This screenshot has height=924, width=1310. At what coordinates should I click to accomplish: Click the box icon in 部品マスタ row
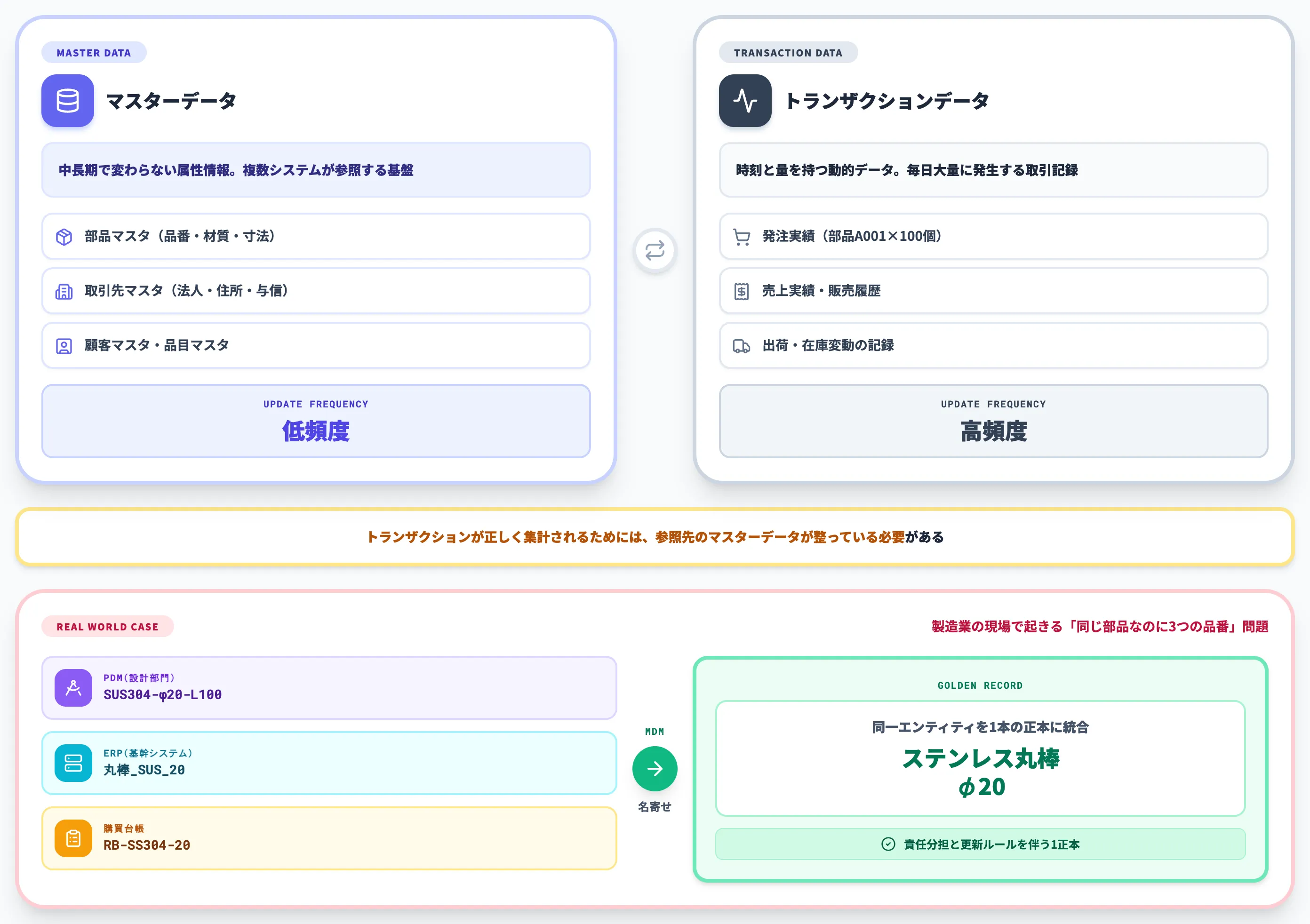pos(64,237)
